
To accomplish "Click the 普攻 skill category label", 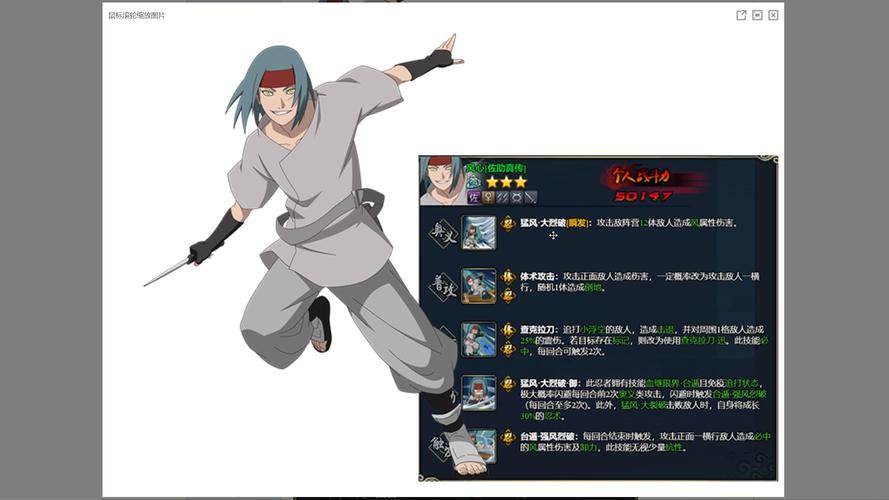I will point(443,286).
